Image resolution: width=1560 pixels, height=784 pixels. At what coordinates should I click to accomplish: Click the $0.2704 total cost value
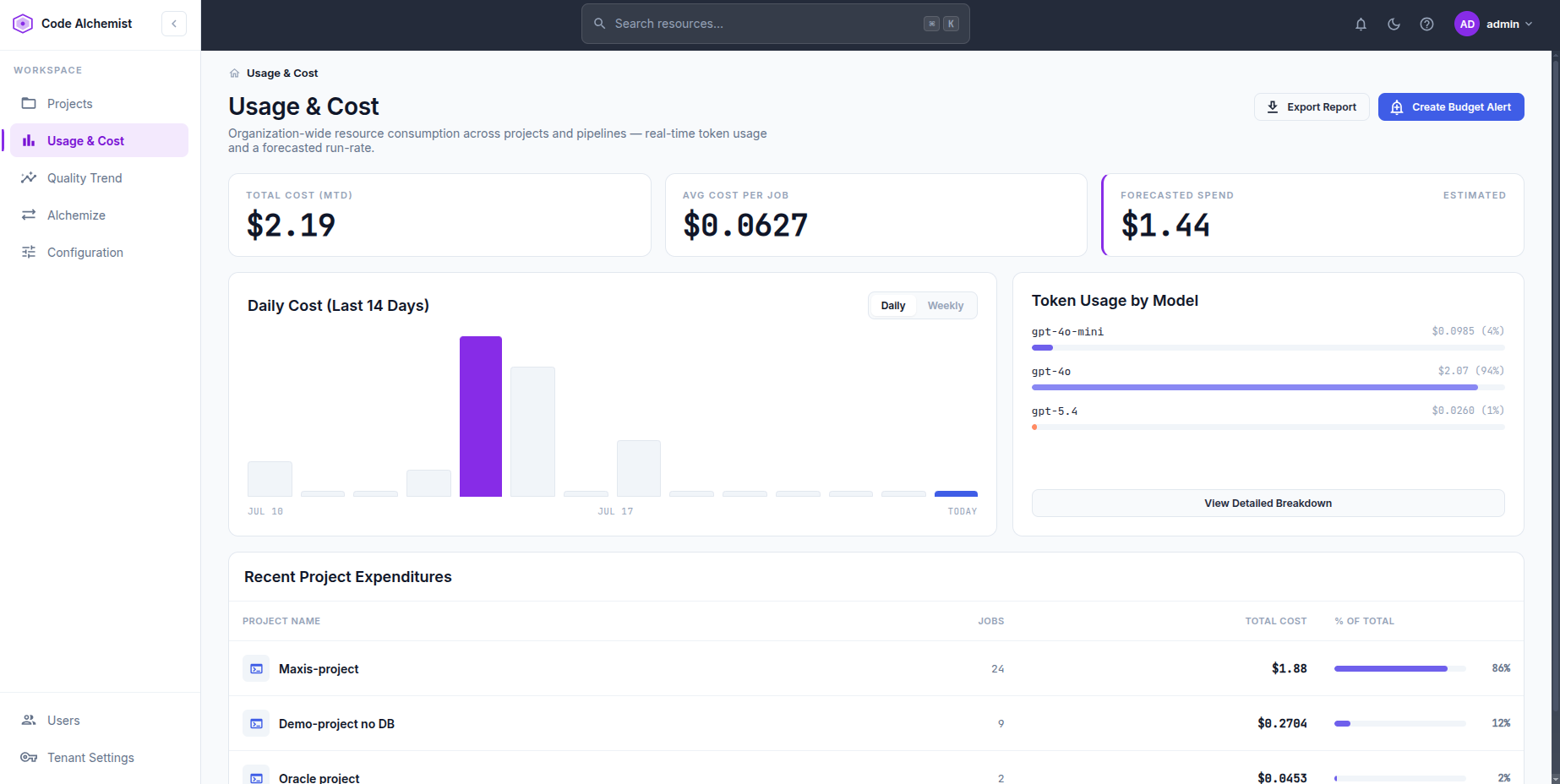click(x=1282, y=723)
